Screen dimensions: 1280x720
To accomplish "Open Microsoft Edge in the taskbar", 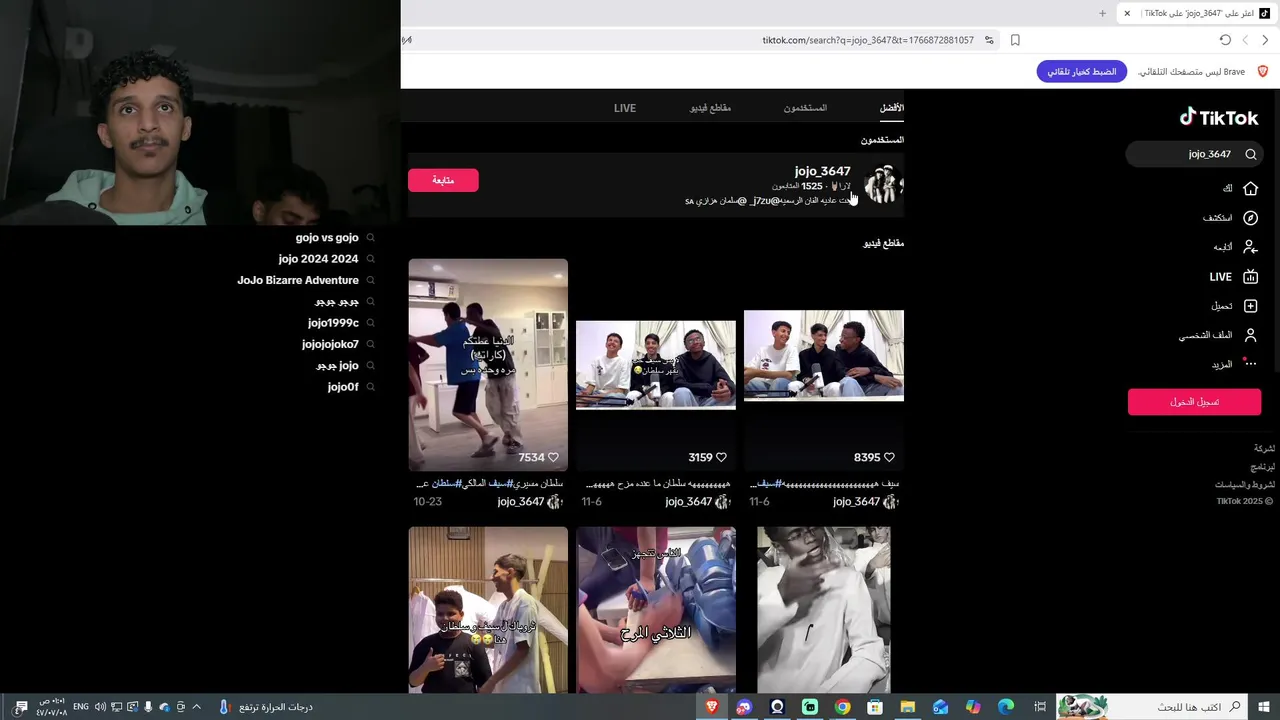I will 1006,707.
